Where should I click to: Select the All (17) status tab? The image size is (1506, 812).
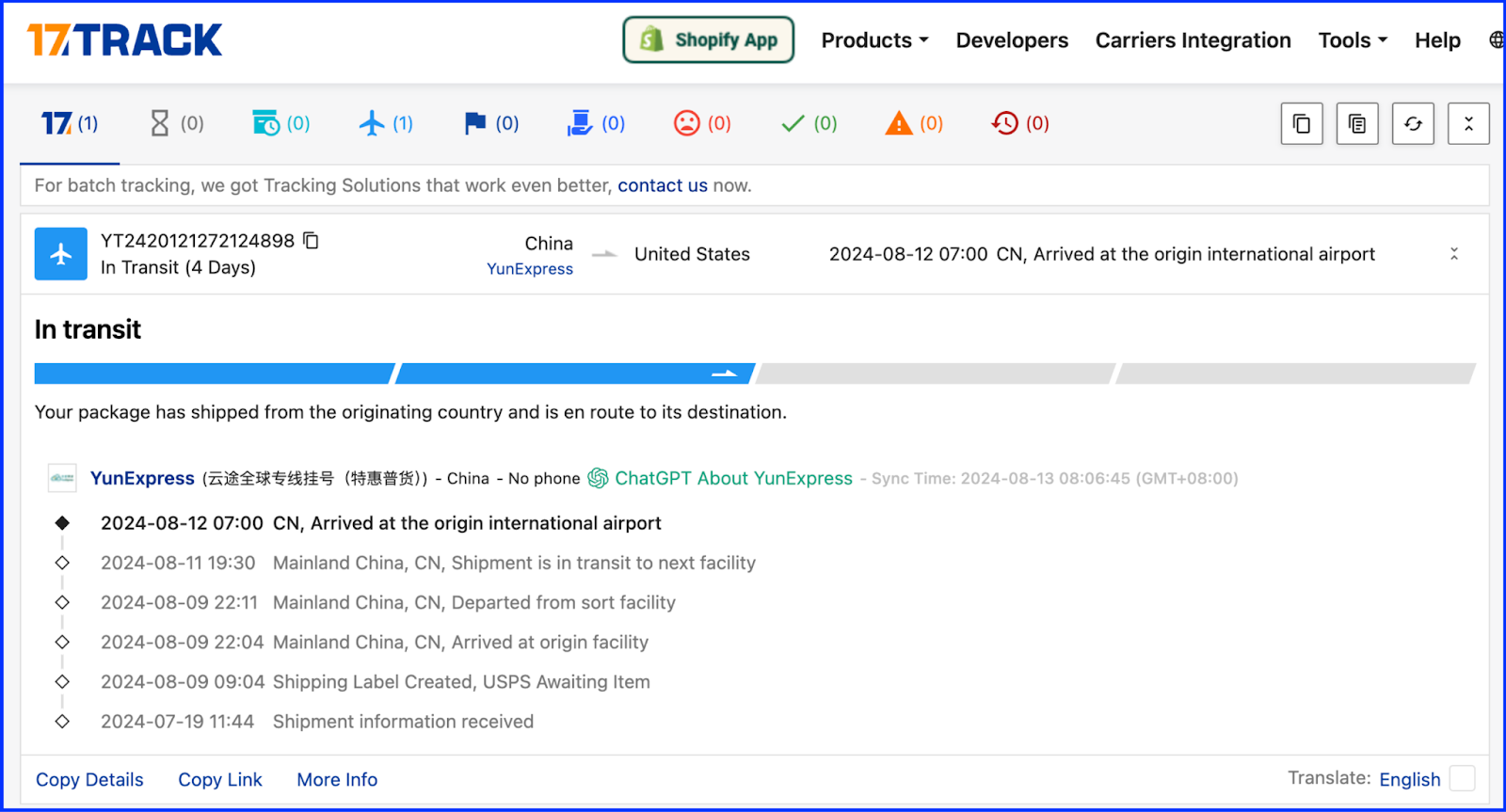pos(70,123)
